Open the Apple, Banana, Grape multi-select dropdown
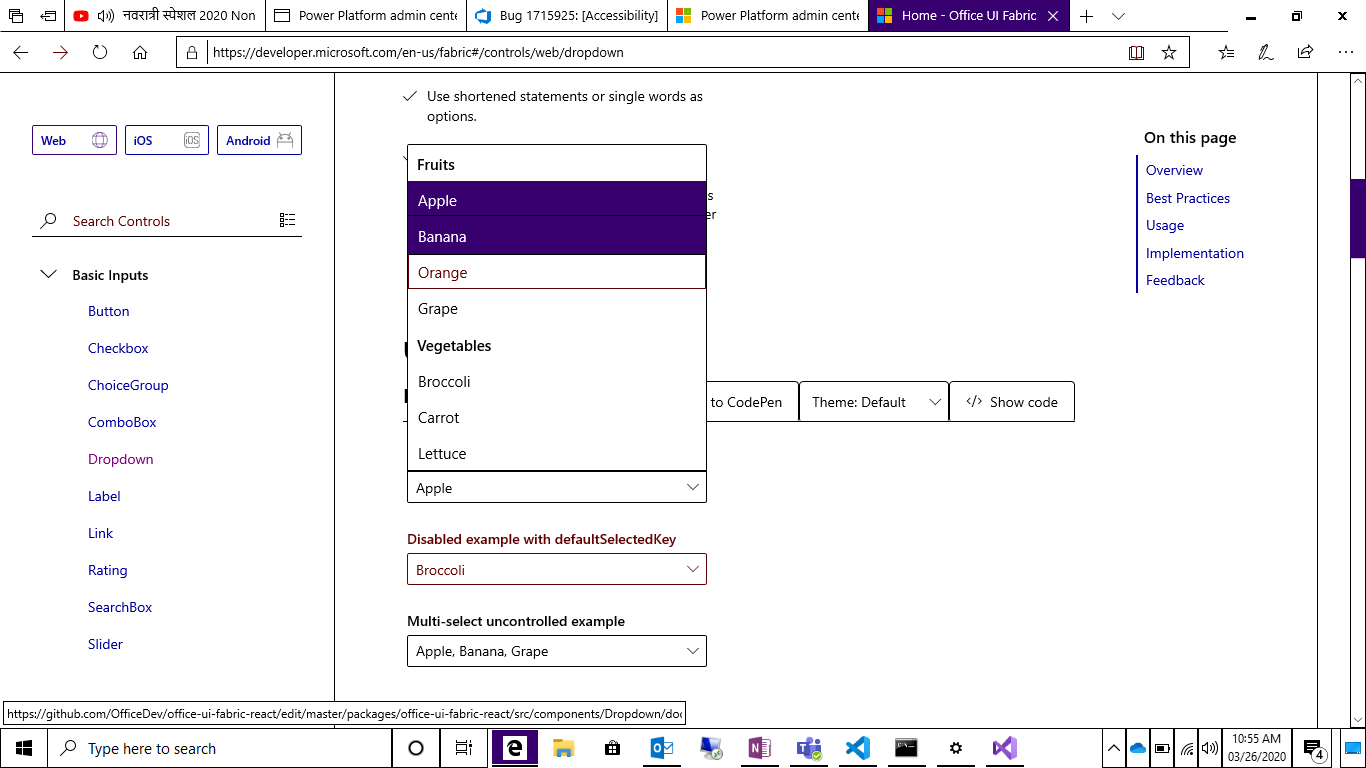Screen dimensions: 1366x768 pyautogui.click(x=557, y=651)
